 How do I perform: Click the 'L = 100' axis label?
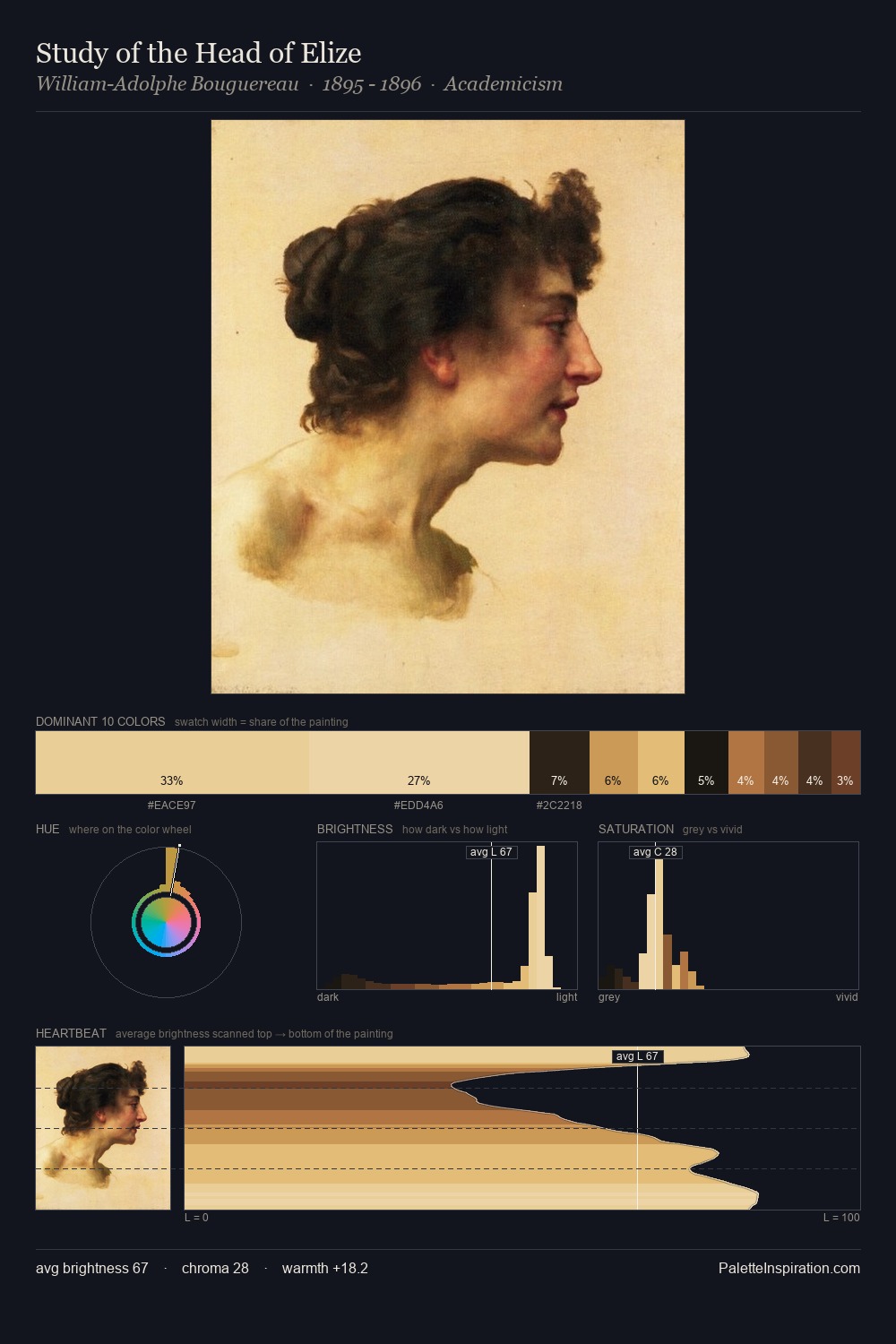coord(841,1217)
